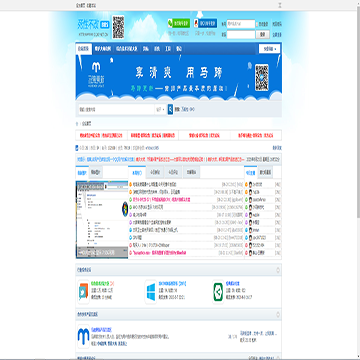Expand the quick navigation dropdown in the navigation bar
Image resolution: width=360 pixels, height=360 pixels.
pyautogui.click(x=269, y=49)
